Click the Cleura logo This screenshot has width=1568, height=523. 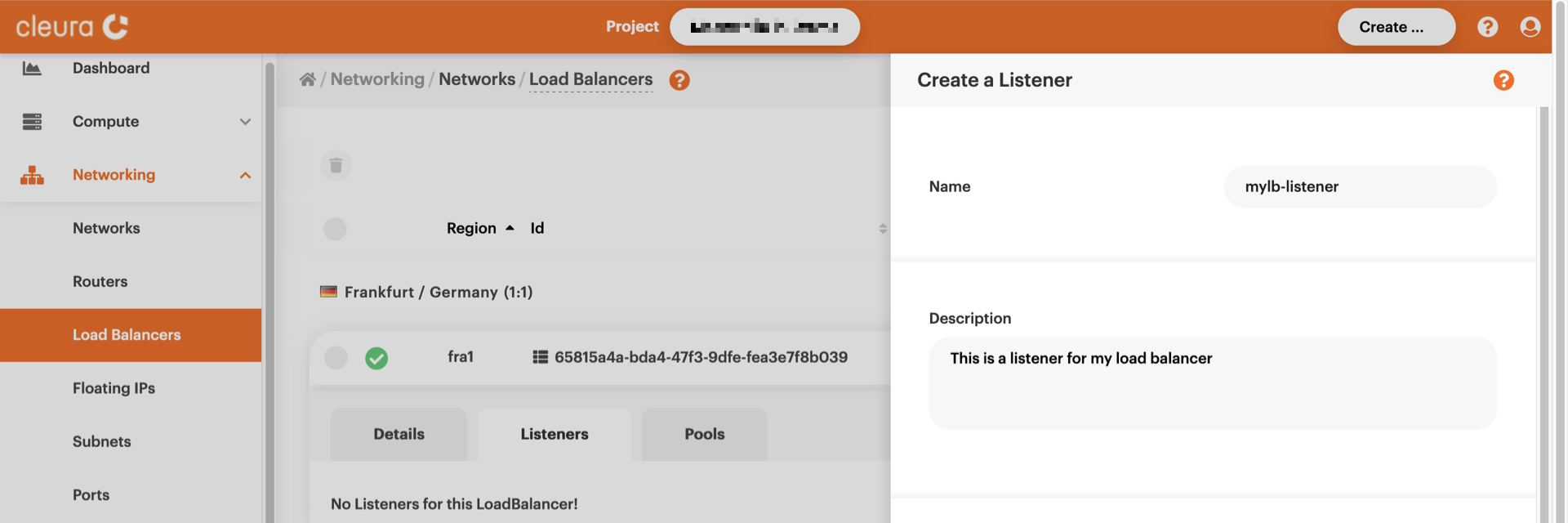click(72, 27)
